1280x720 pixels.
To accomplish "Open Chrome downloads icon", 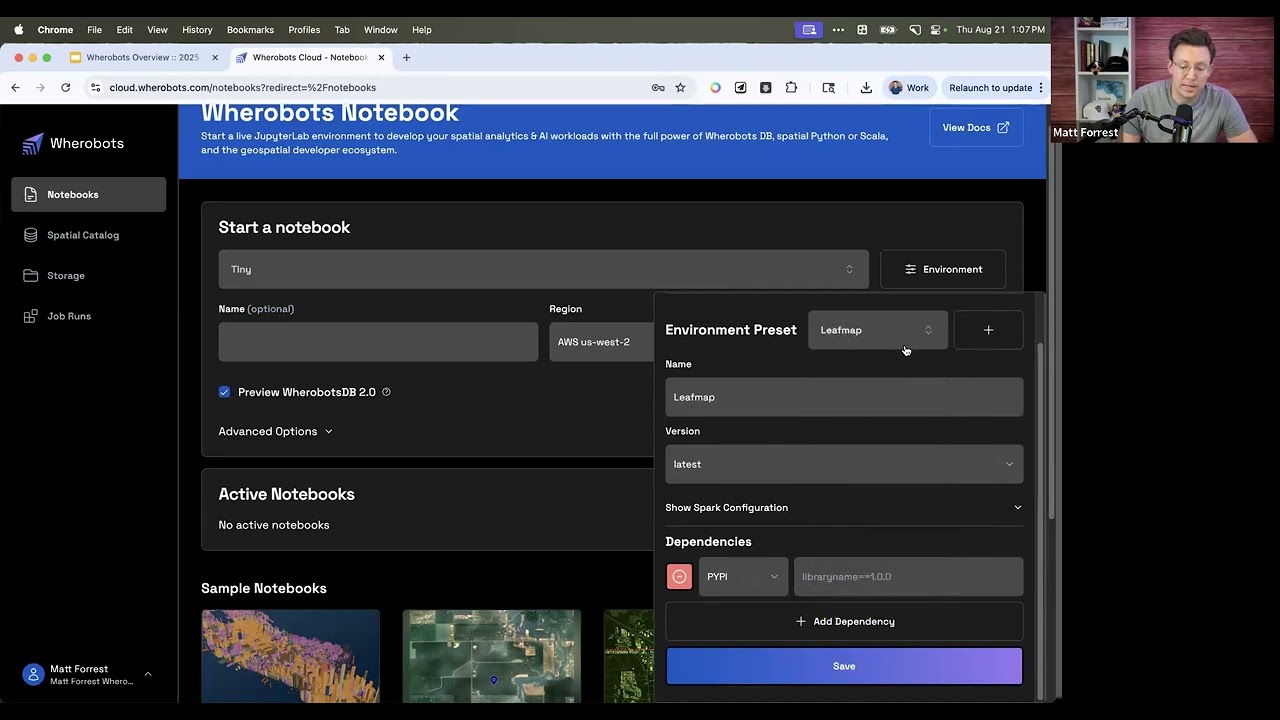I will click(866, 88).
